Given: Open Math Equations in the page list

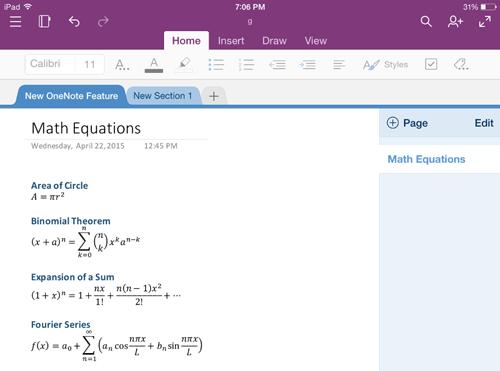Looking at the screenshot, I should [x=439, y=159].
